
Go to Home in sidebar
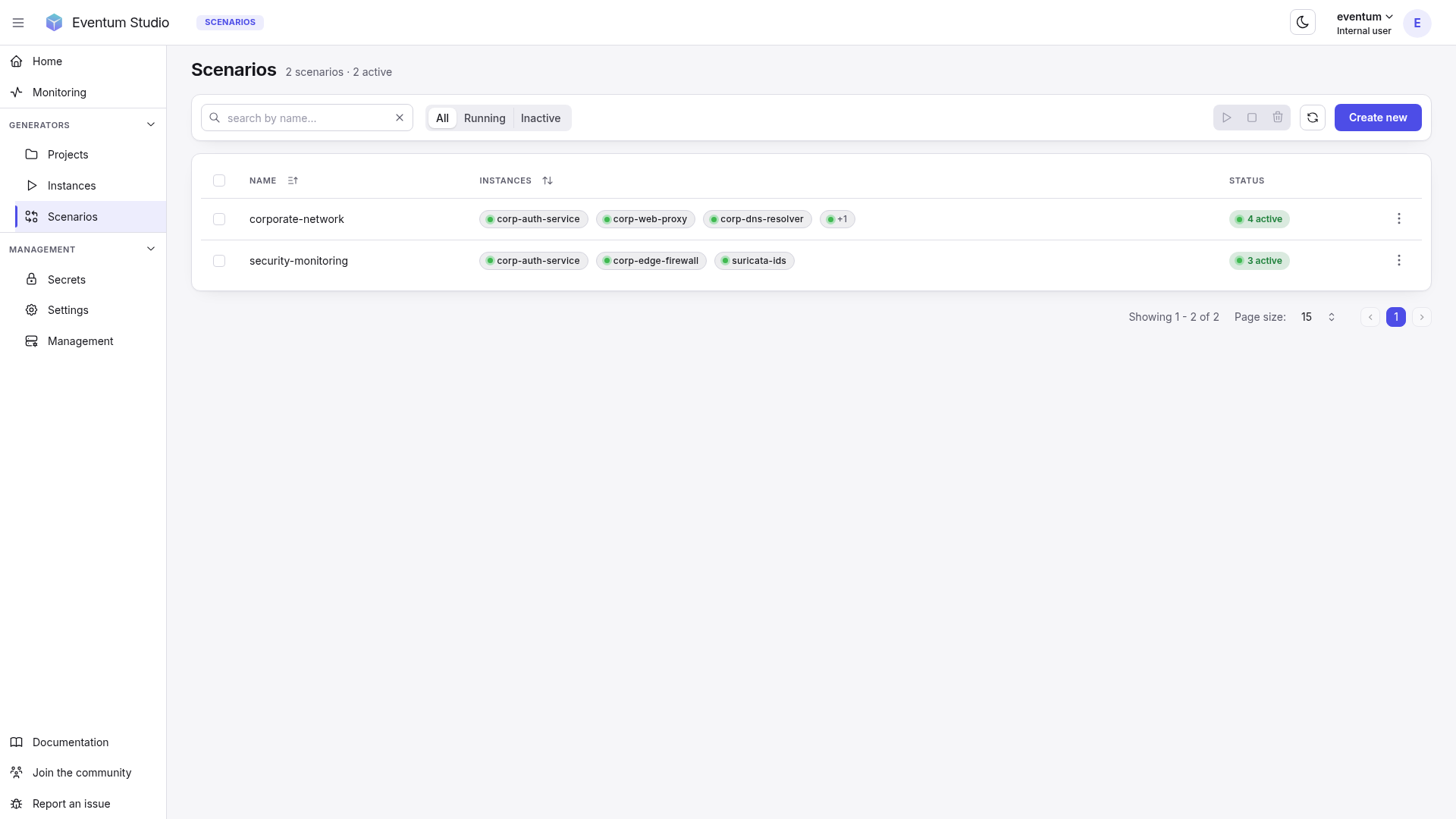tap(83, 61)
